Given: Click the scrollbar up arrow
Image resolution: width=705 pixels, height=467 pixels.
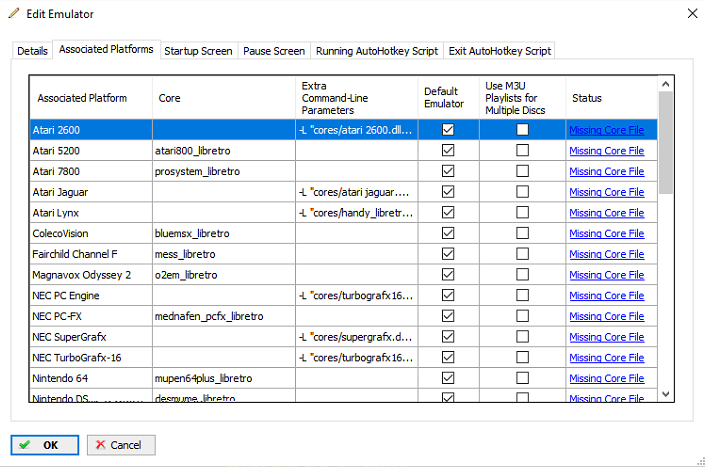Looking at the screenshot, I should [666, 84].
